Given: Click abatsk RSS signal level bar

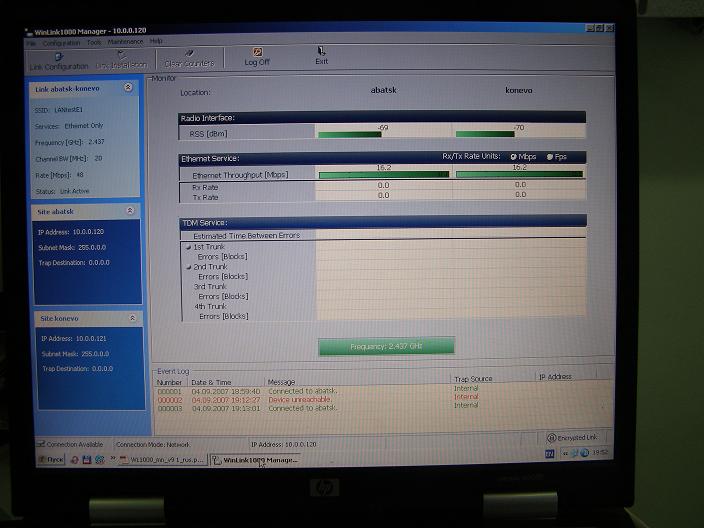Looking at the screenshot, I should point(350,134).
